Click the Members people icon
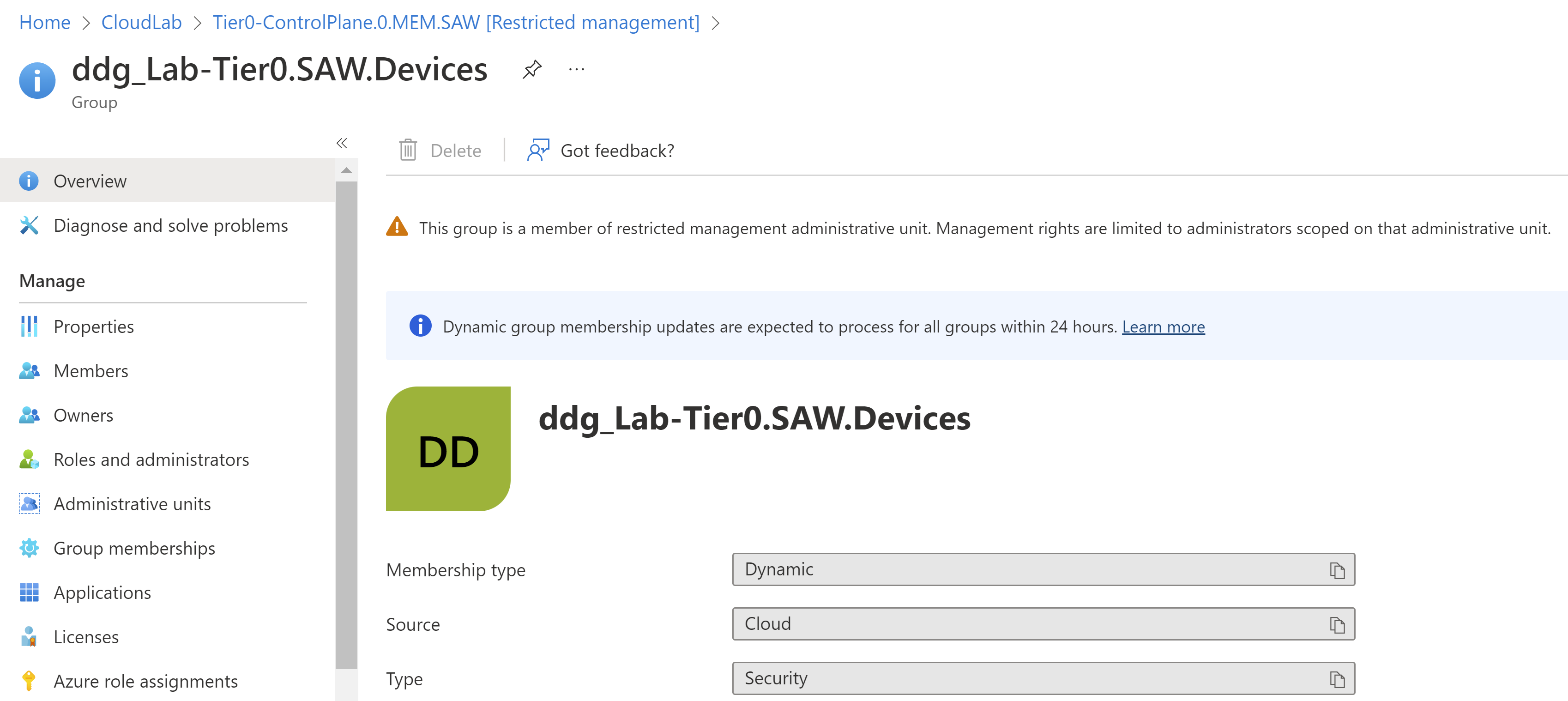The image size is (1568, 701). (x=29, y=371)
